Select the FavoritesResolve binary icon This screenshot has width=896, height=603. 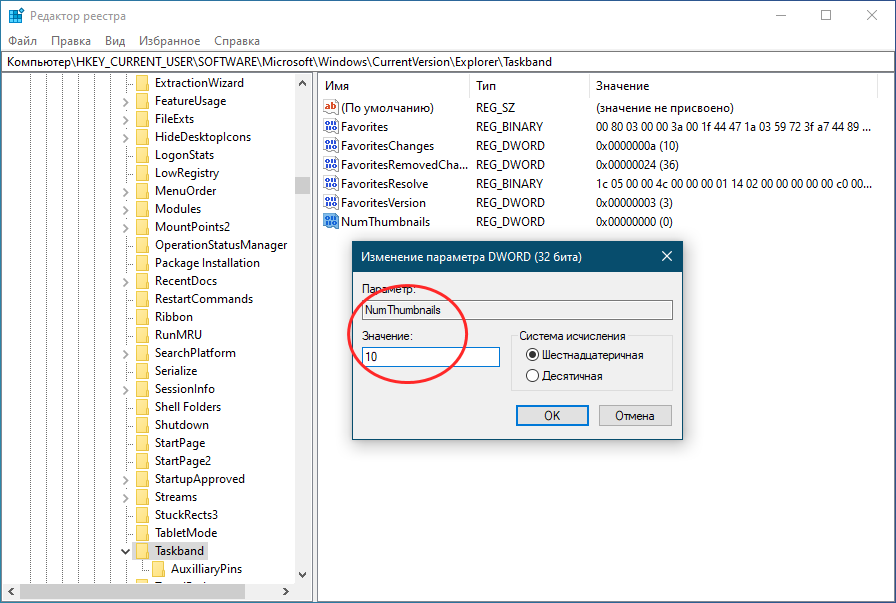click(x=330, y=183)
